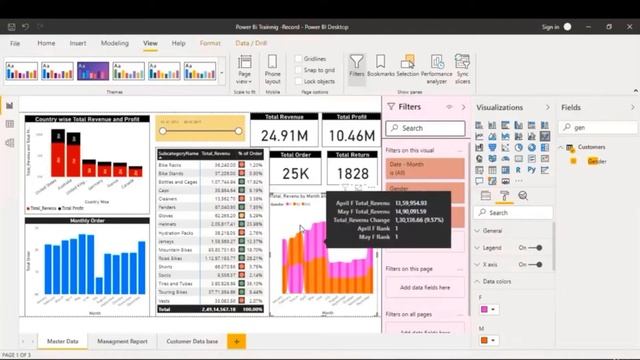Image resolution: width=640 pixels, height=360 pixels.
Task: Open Model view from left sidebar
Action: click(x=10, y=142)
